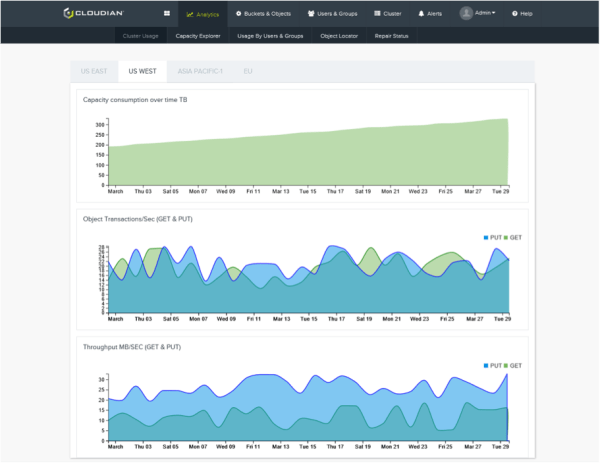Viewport: 600px width, 463px height.
Task: Click the Analytics chart icon
Action: [x=190, y=14]
